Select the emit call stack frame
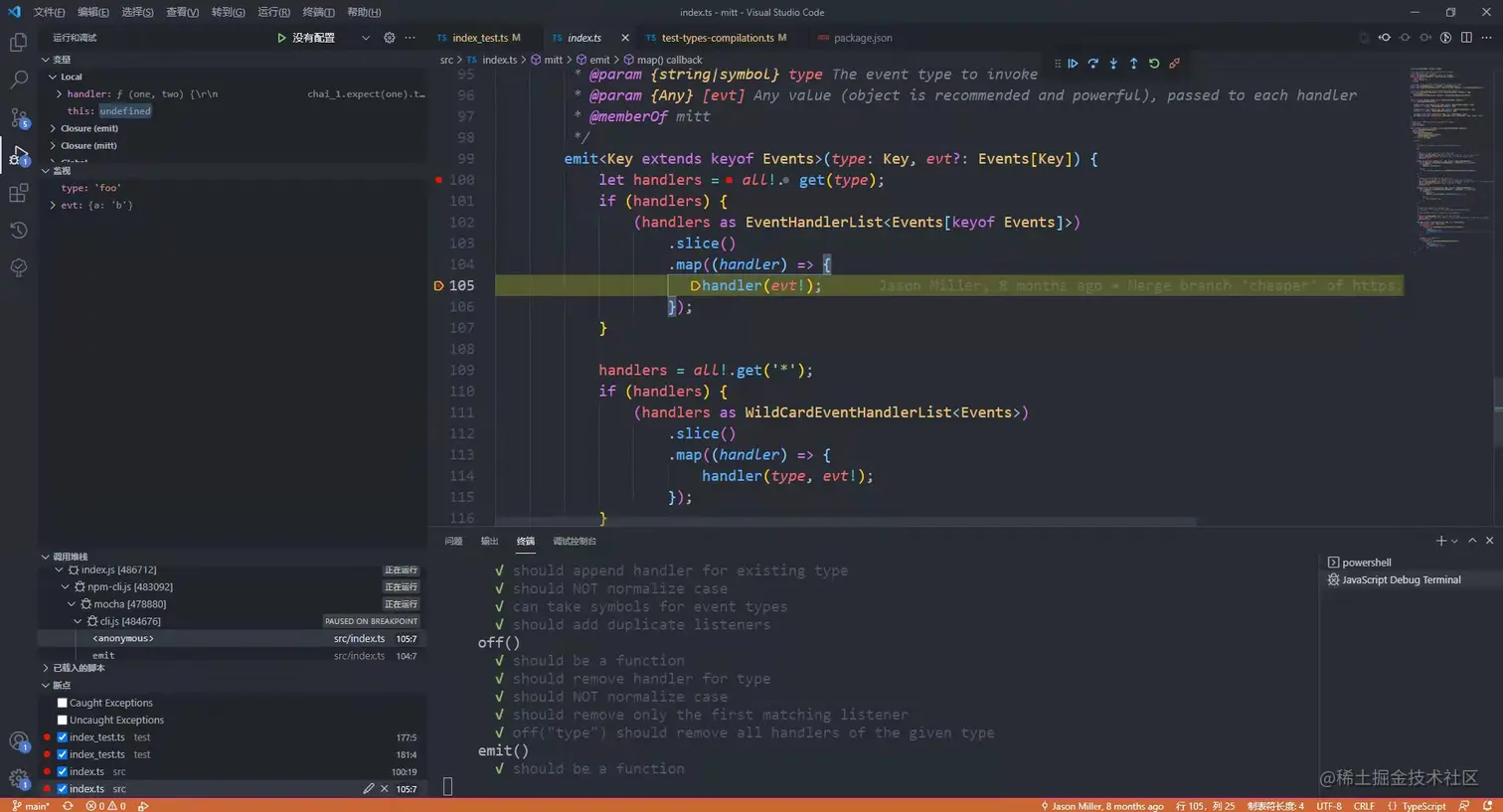 pyautogui.click(x=234, y=656)
